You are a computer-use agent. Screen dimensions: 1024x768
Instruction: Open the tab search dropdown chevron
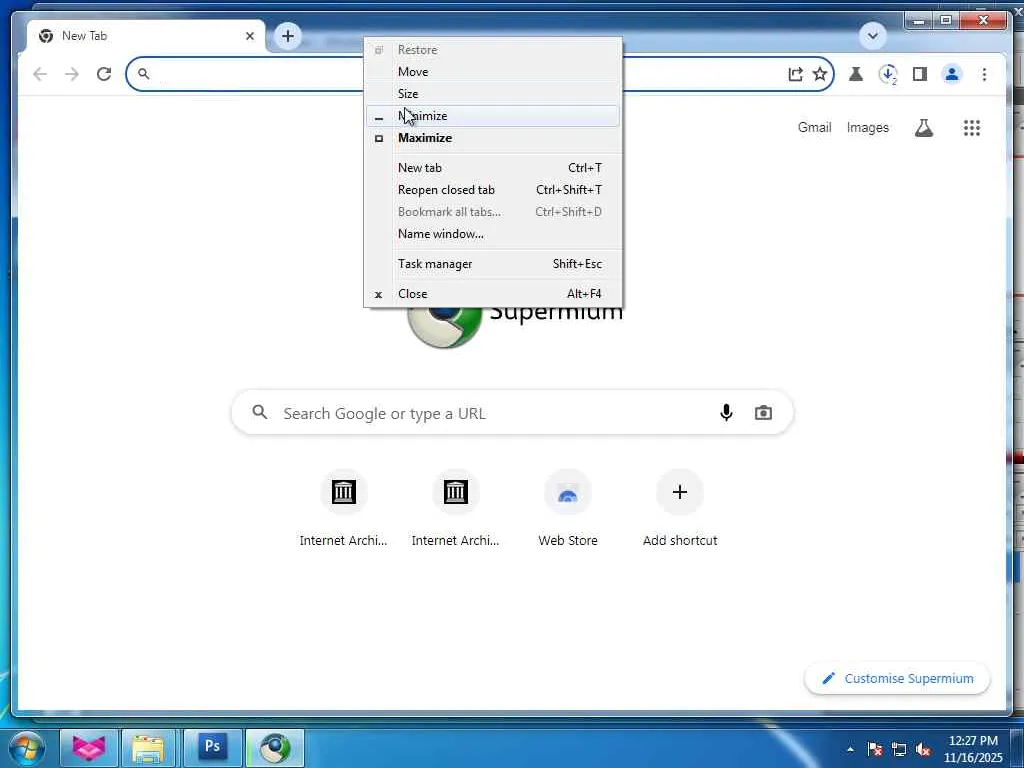click(x=872, y=36)
